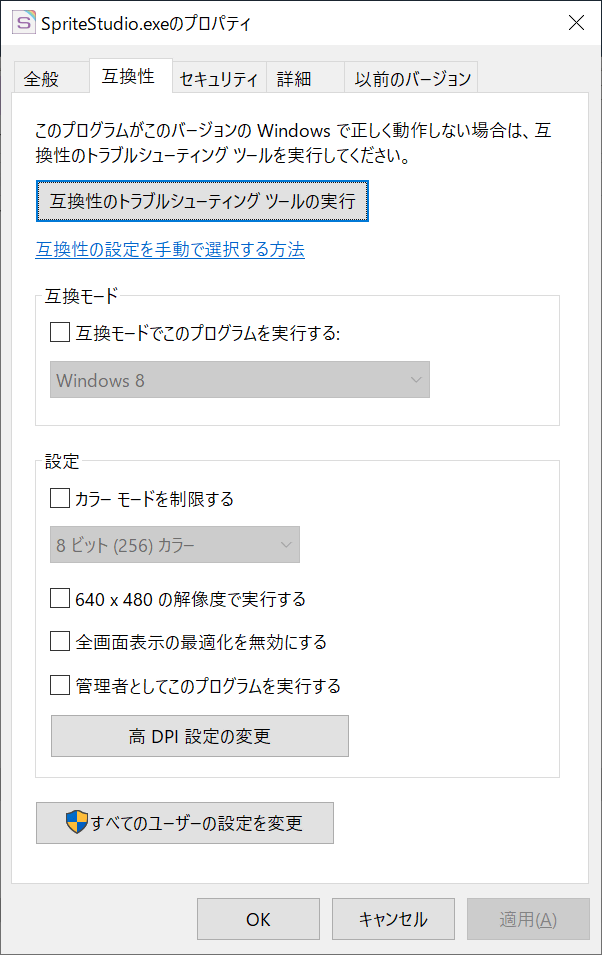
Task: Enable 互換モードでこのプログラムを実行する checkbox
Action: click(x=60, y=333)
